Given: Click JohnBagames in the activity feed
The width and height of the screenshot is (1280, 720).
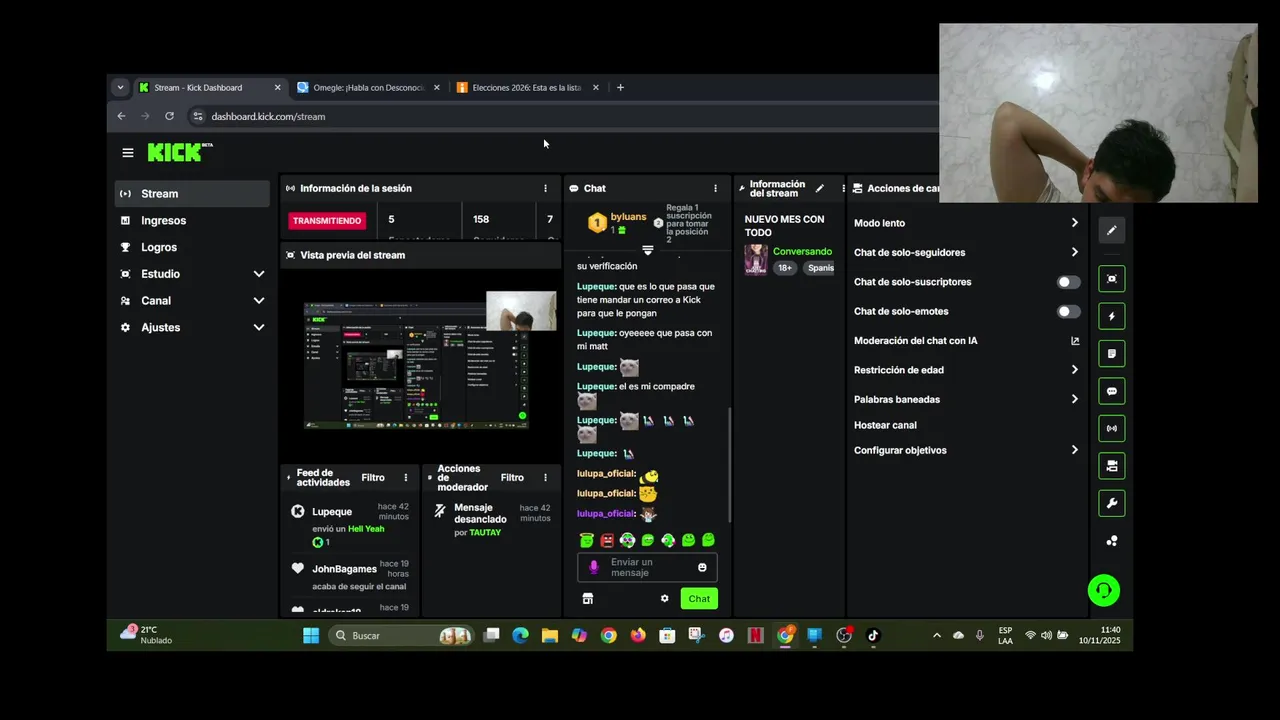Looking at the screenshot, I should (x=344, y=569).
